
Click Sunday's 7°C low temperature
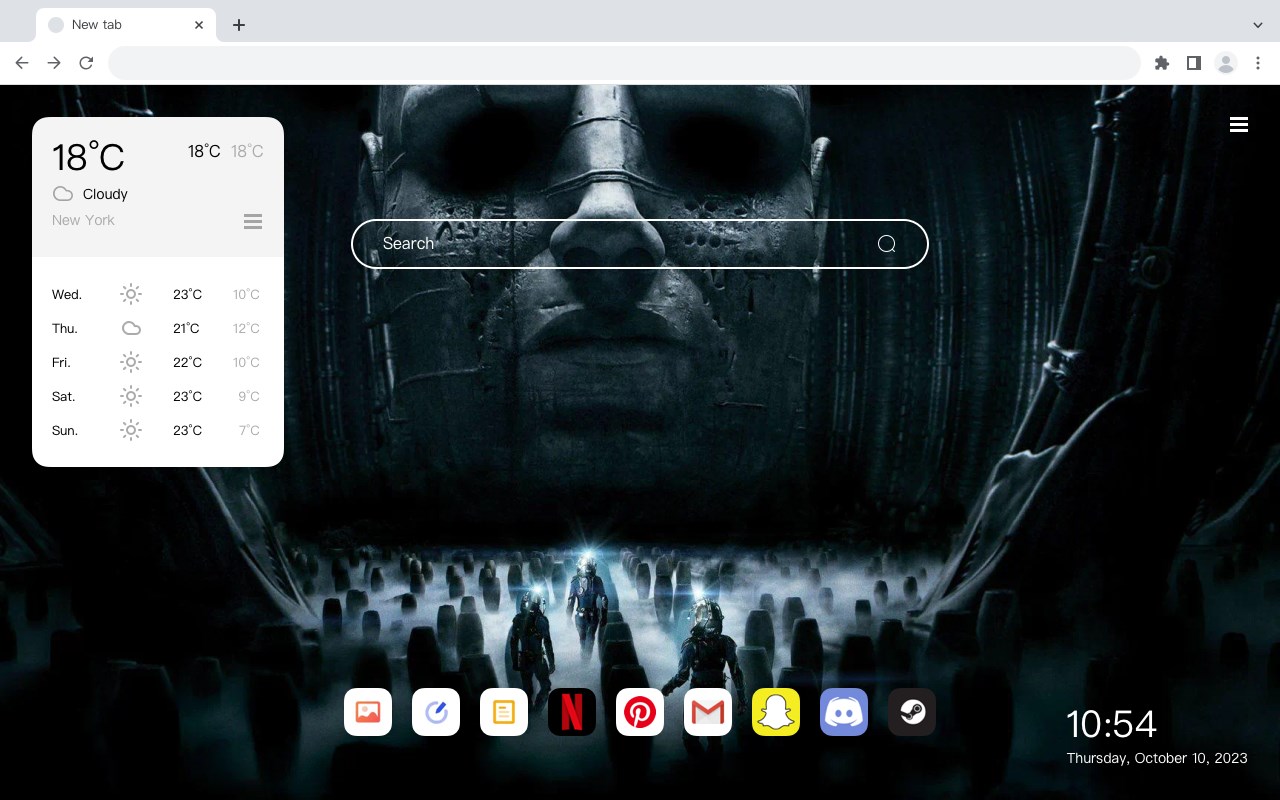click(x=249, y=430)
